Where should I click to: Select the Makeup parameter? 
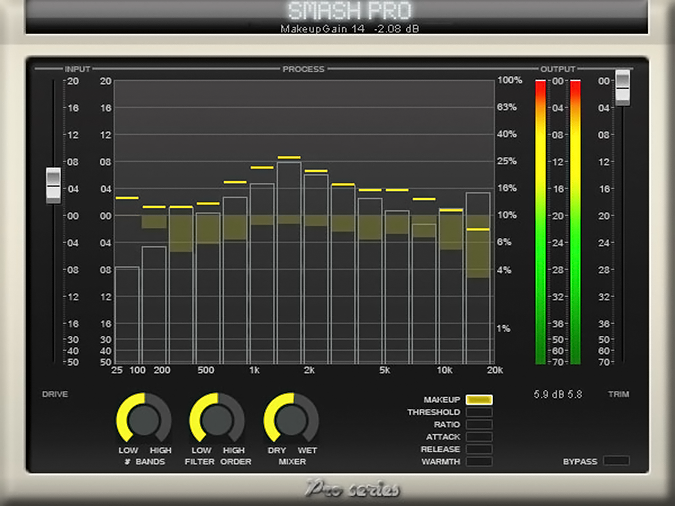479,400
